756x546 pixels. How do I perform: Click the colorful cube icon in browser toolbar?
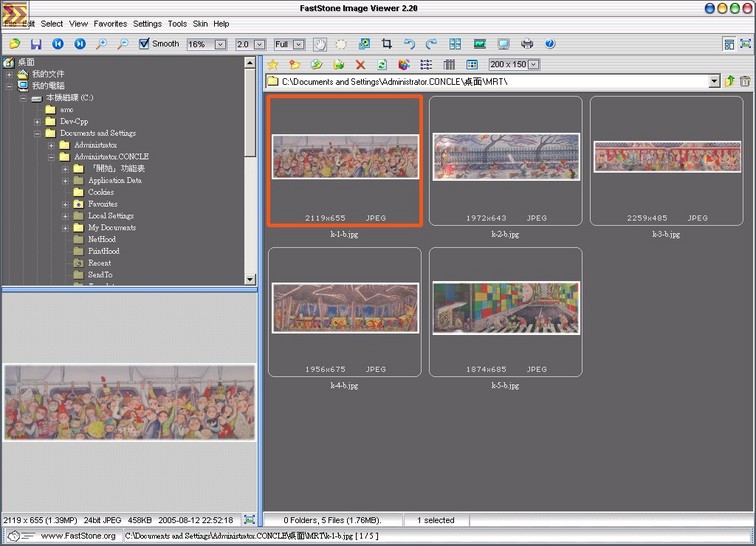click(x=404, y=65)
